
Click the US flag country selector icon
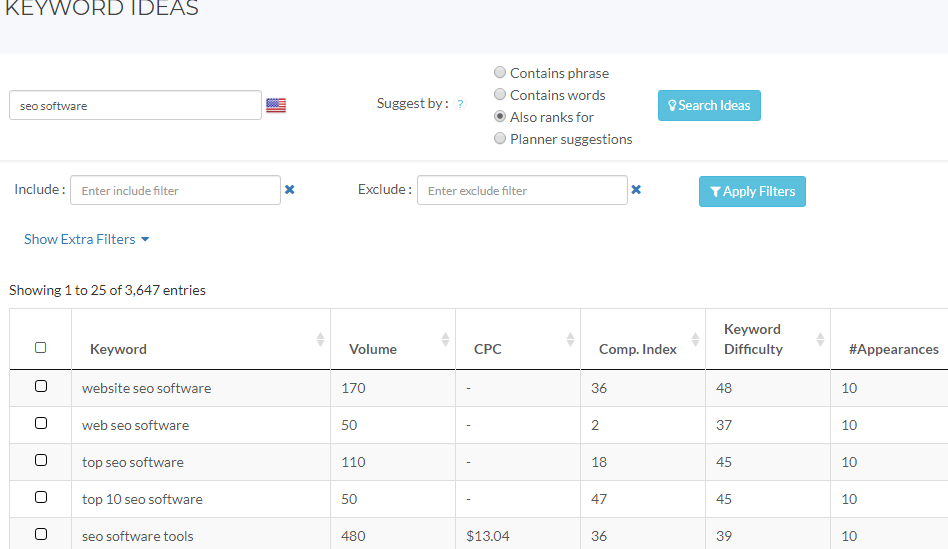coord(276,105)
